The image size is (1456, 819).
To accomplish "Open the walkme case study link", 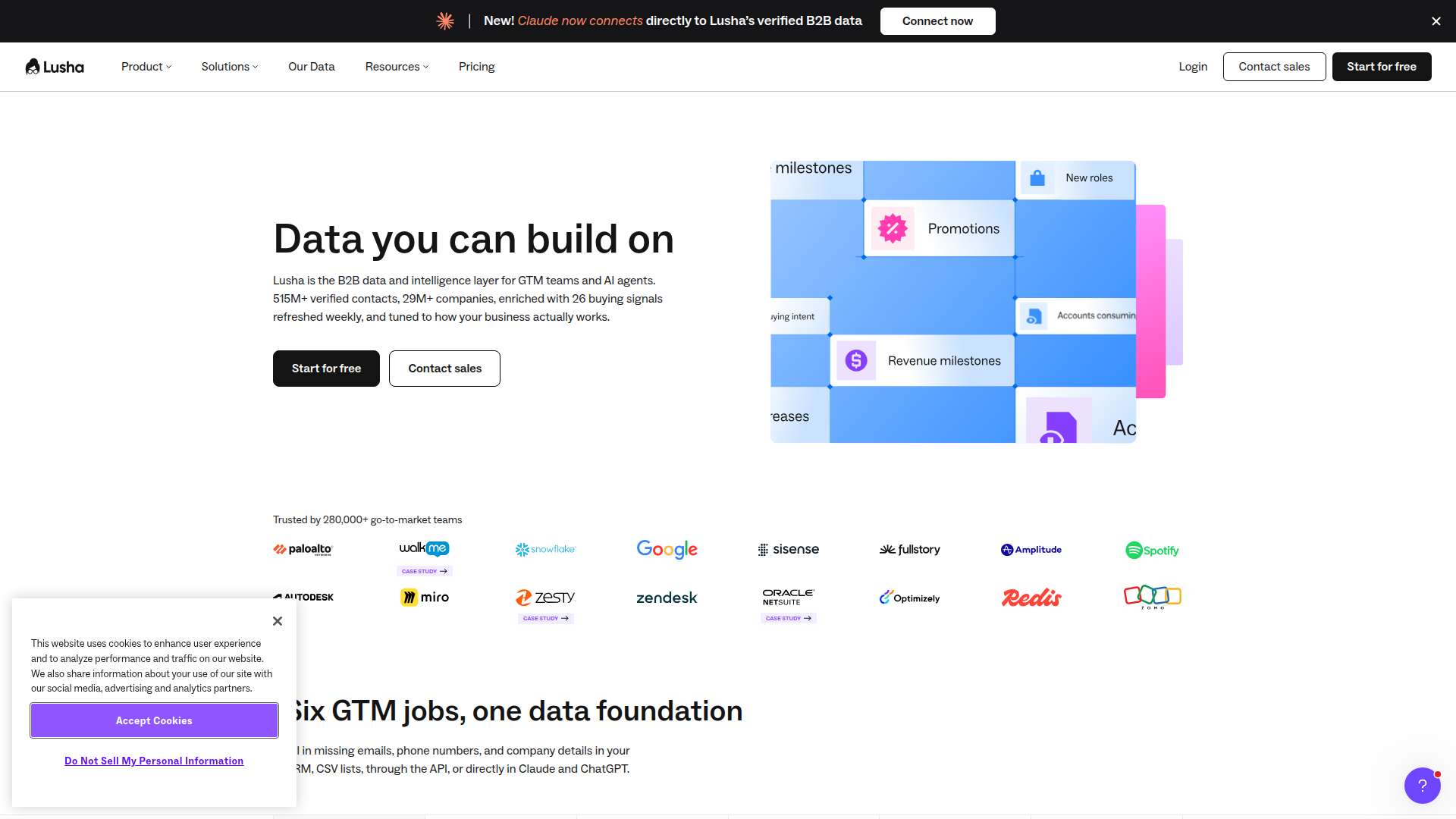I will pos(425,571).
